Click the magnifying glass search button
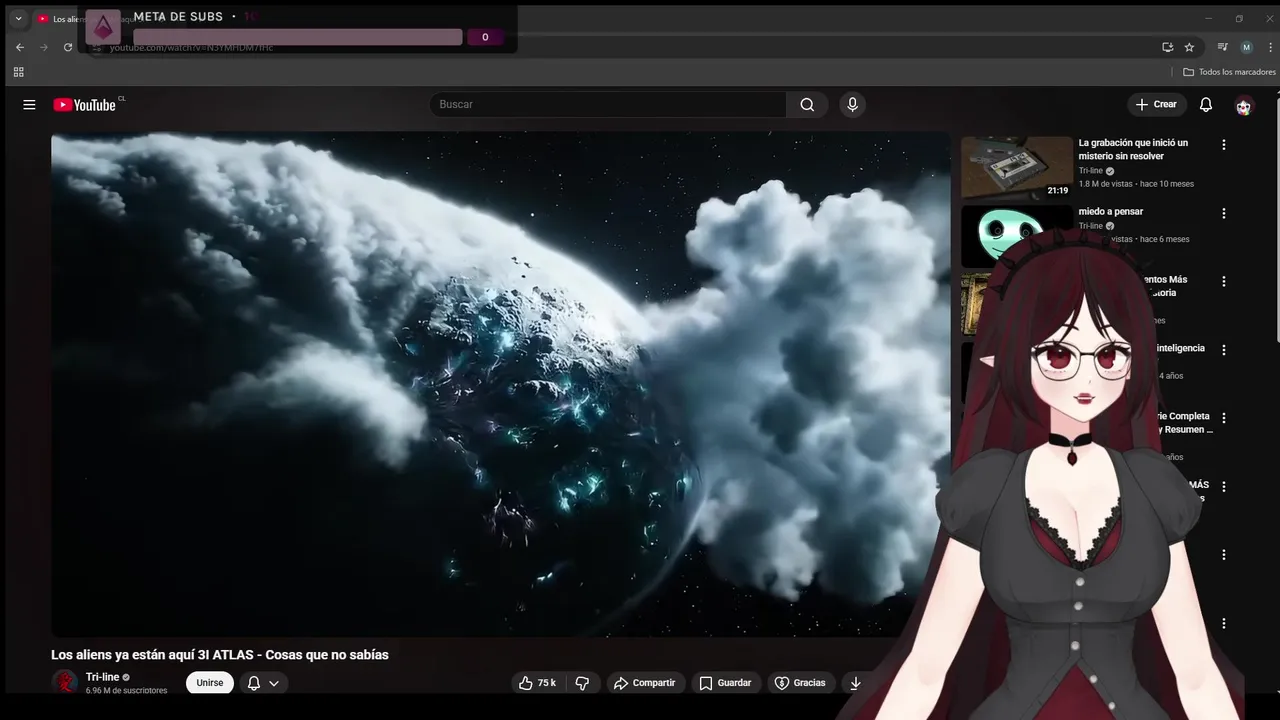 pyautogui.click(x=807, y=105)
